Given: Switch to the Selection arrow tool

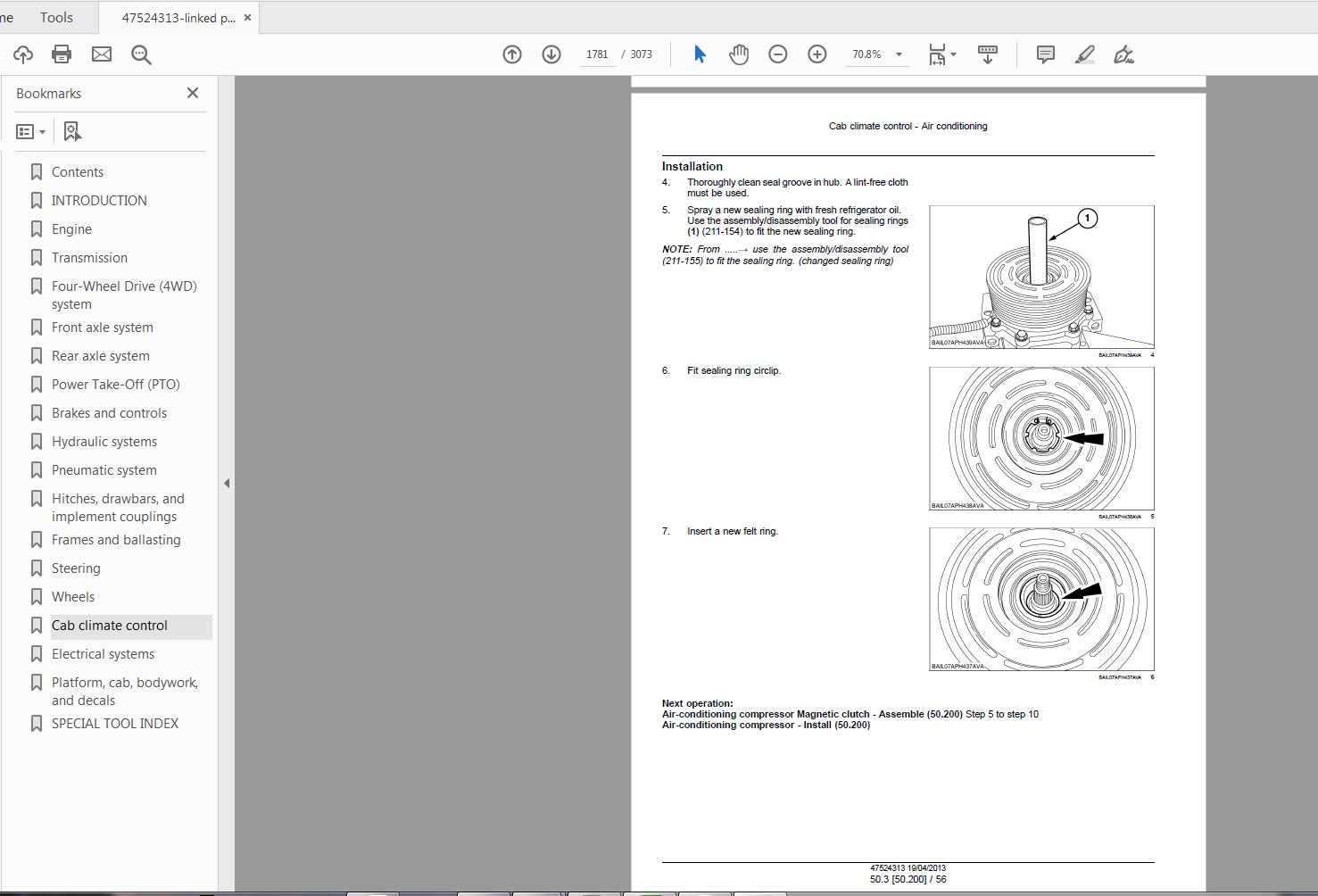Looking at the screenshot, I should pyautogui.click(x=700, y=54).
